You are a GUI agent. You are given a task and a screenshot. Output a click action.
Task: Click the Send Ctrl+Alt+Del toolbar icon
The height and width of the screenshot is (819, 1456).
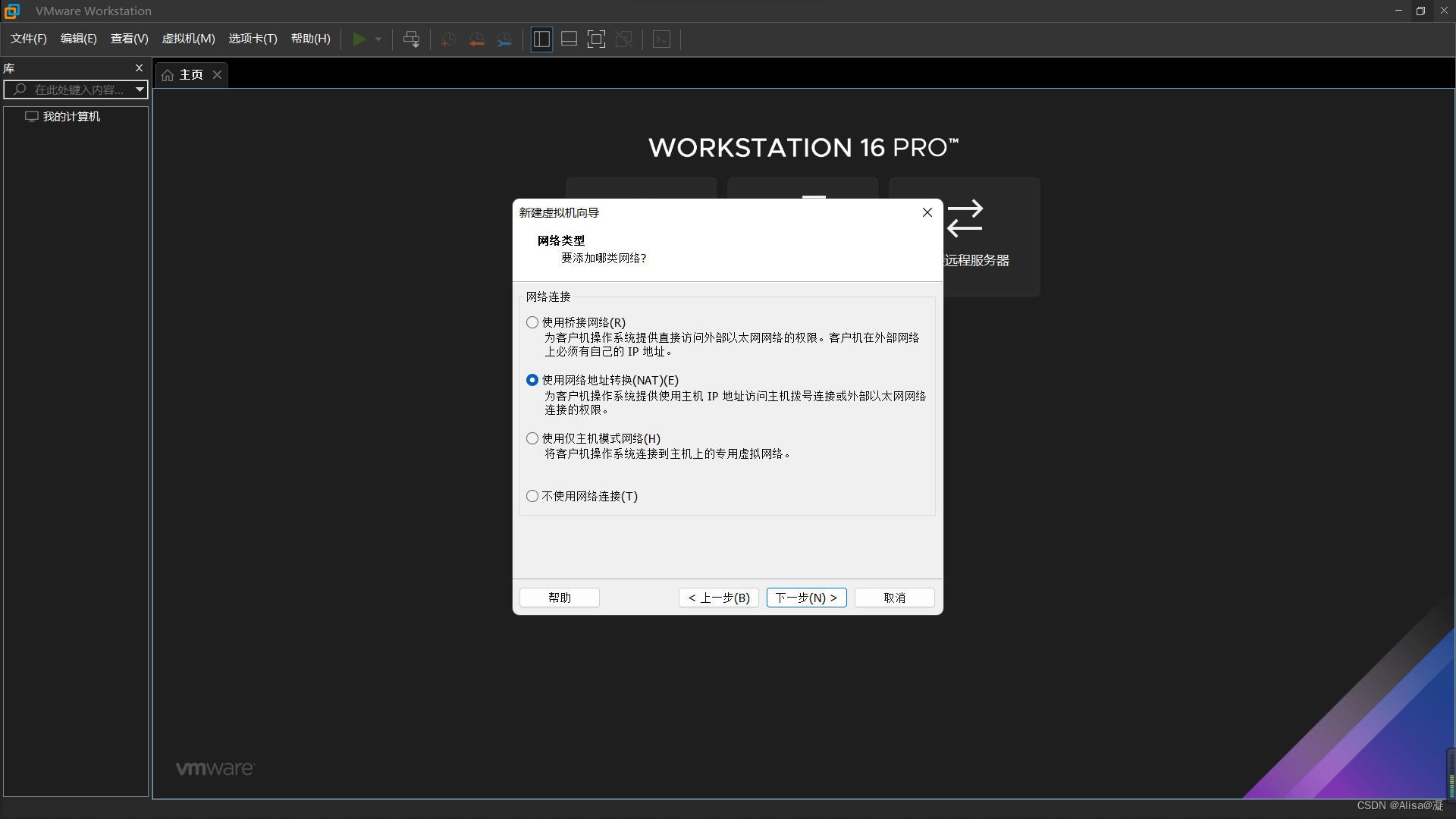point(411,39)
